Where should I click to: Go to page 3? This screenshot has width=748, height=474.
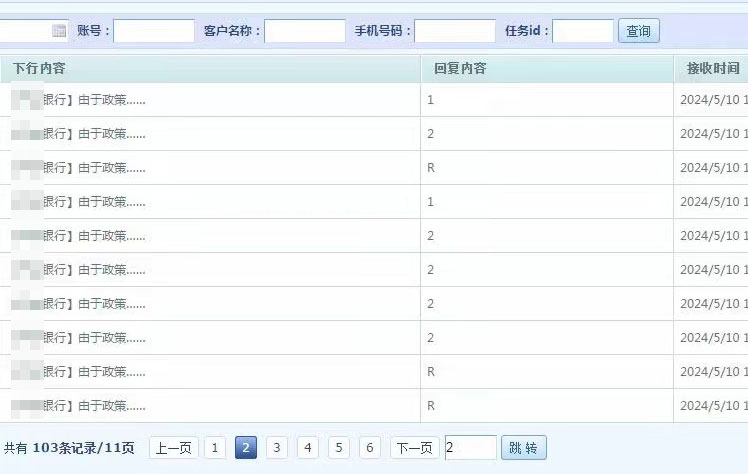click(x=277, y=448)
